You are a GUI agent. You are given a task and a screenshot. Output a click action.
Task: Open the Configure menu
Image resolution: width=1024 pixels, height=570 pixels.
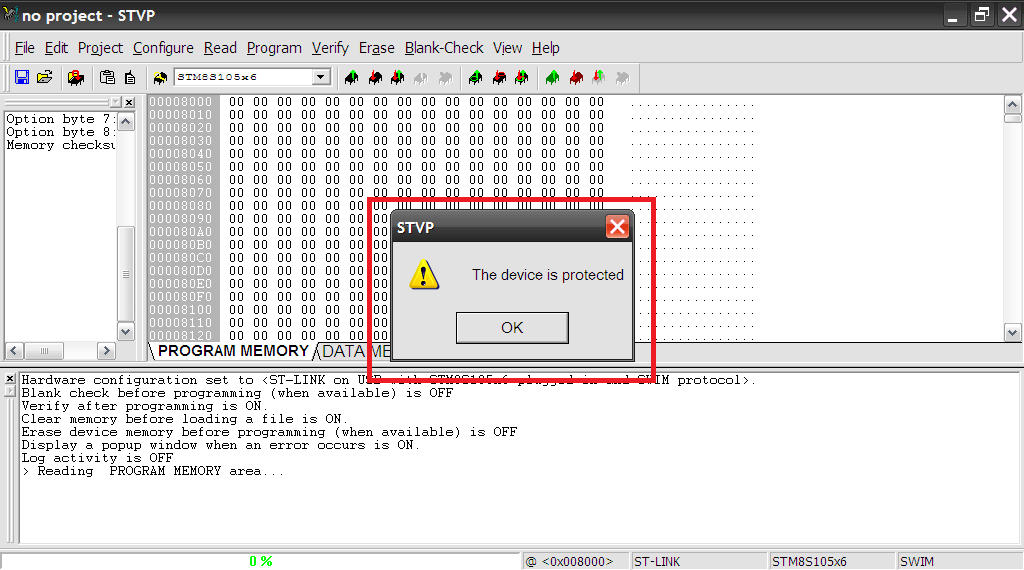point(163,48)
